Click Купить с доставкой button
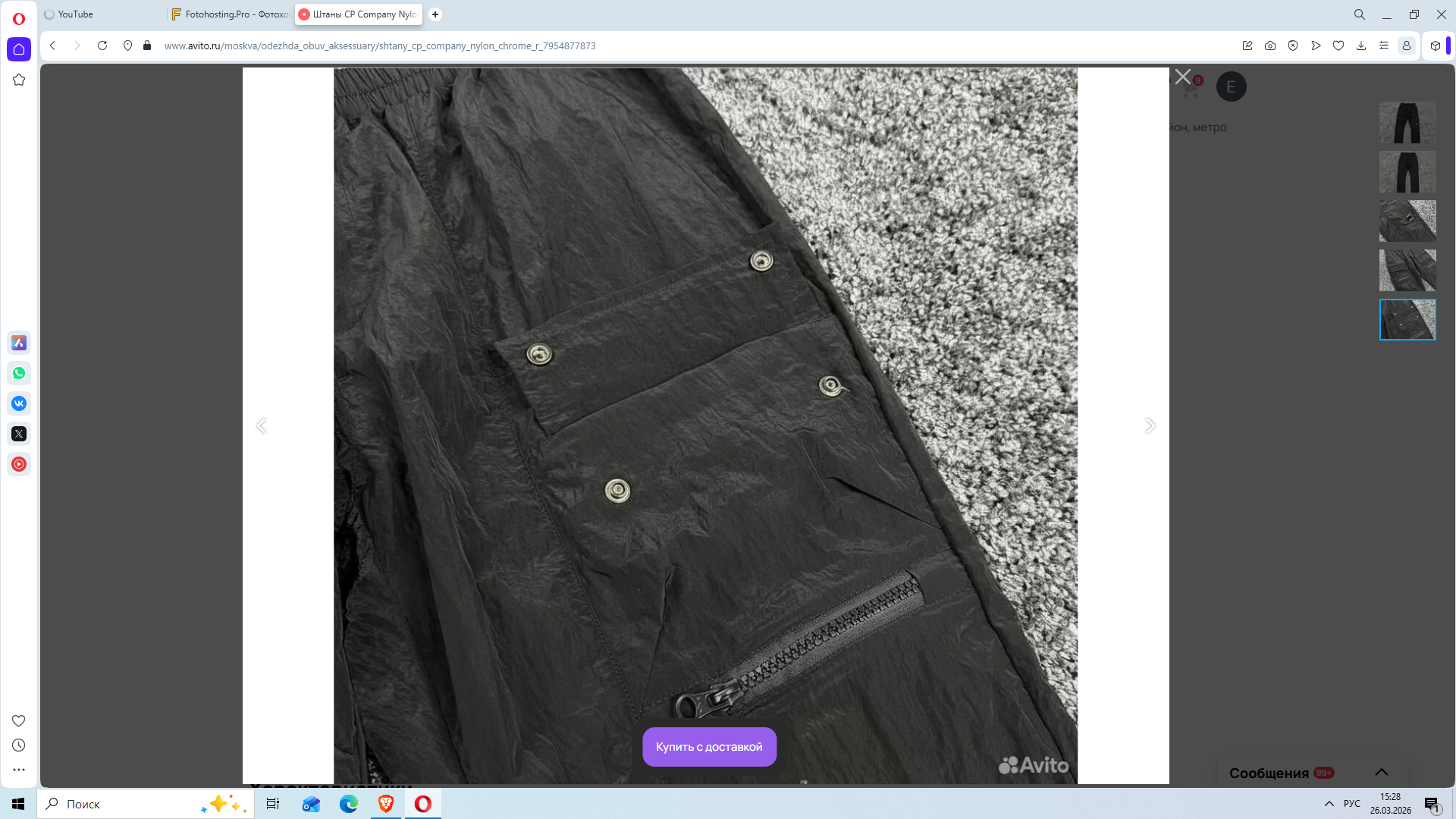 click(709, 747)
